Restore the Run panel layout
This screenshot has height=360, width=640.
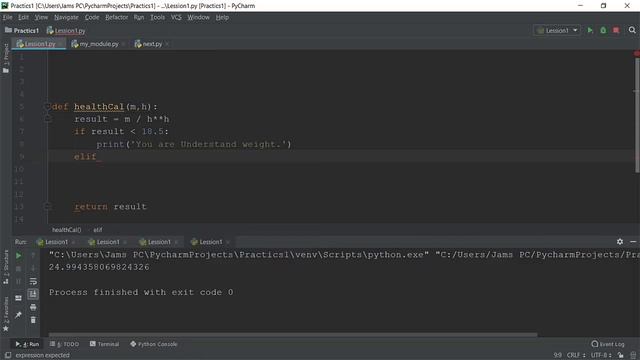pos(18,298)
